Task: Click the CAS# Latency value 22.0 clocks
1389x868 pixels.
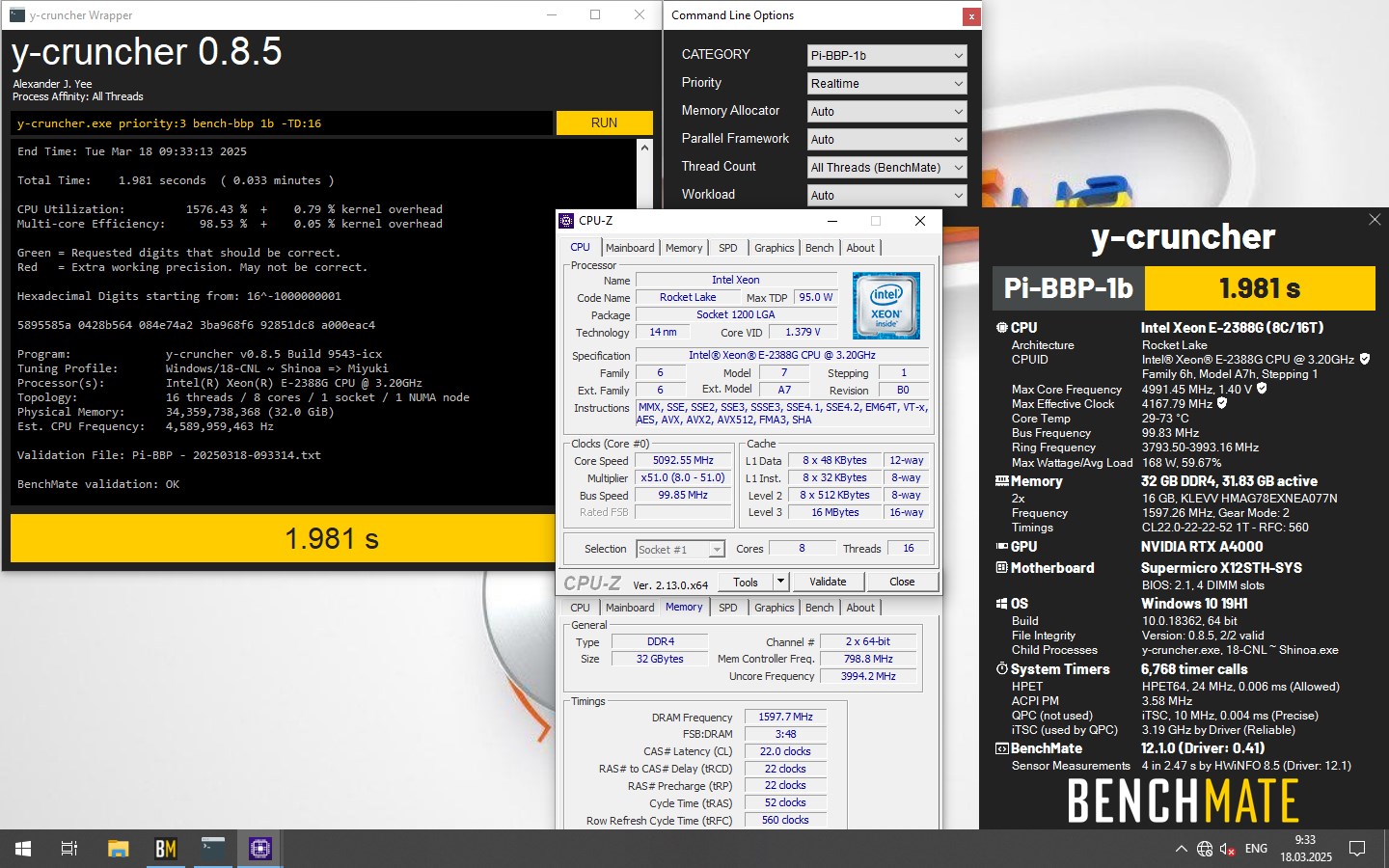Action: 785,751
